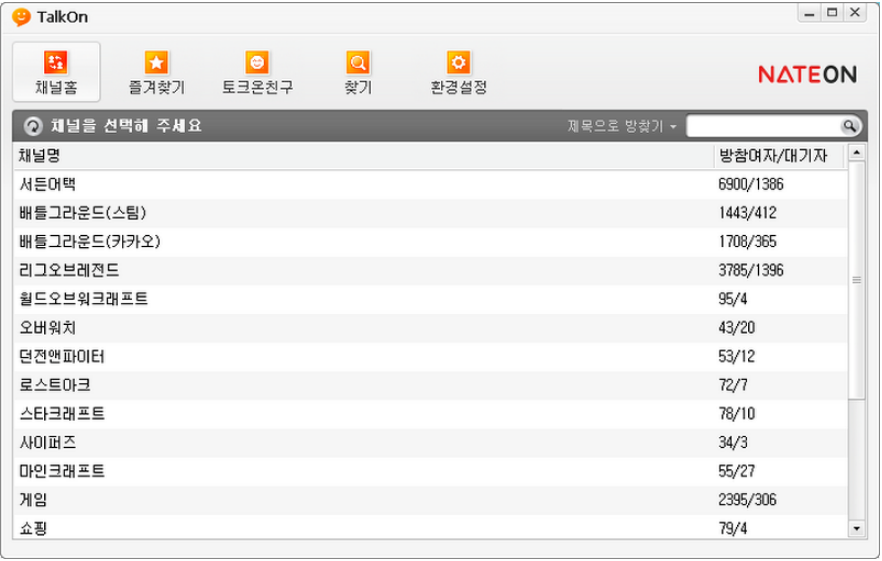The width and height of the screenshot is (882, 561).
Task: Click the TalkOn smiley logo in the title bar
Action: coord(21,17)
